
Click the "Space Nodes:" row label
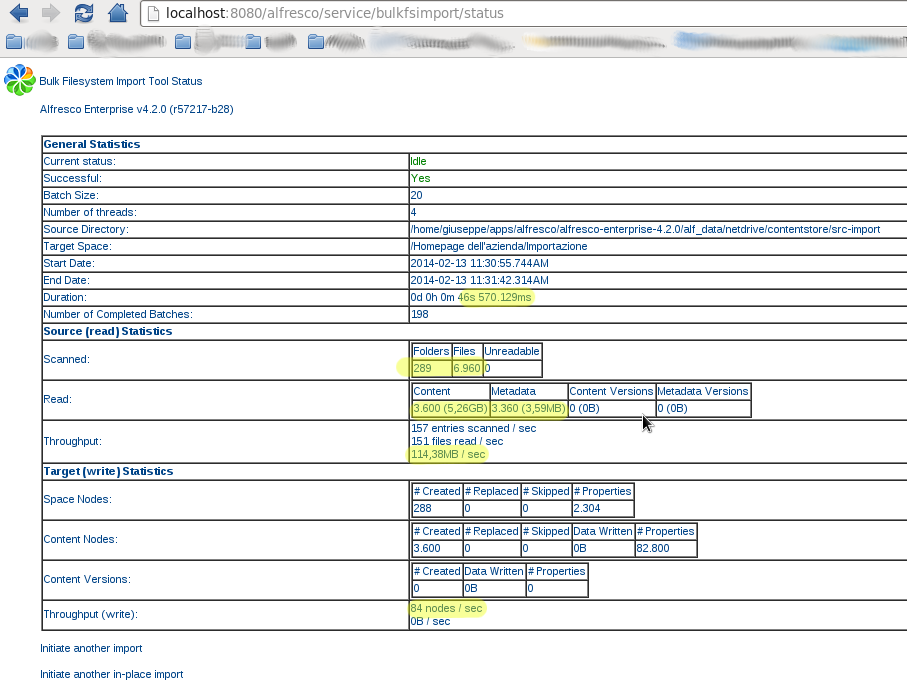point(78,499)
